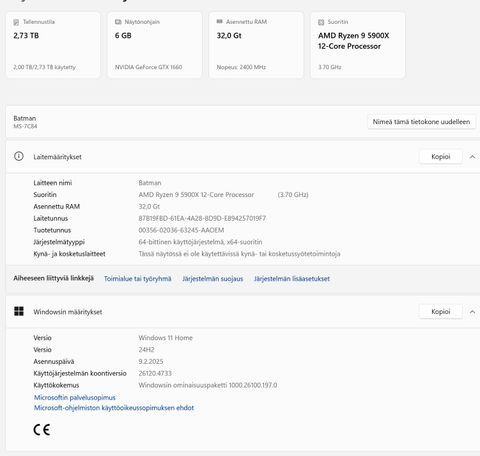Select device name value Batman in Laitteen nimi row
This screenshot has width=480, height=456.
coord(150,183)
